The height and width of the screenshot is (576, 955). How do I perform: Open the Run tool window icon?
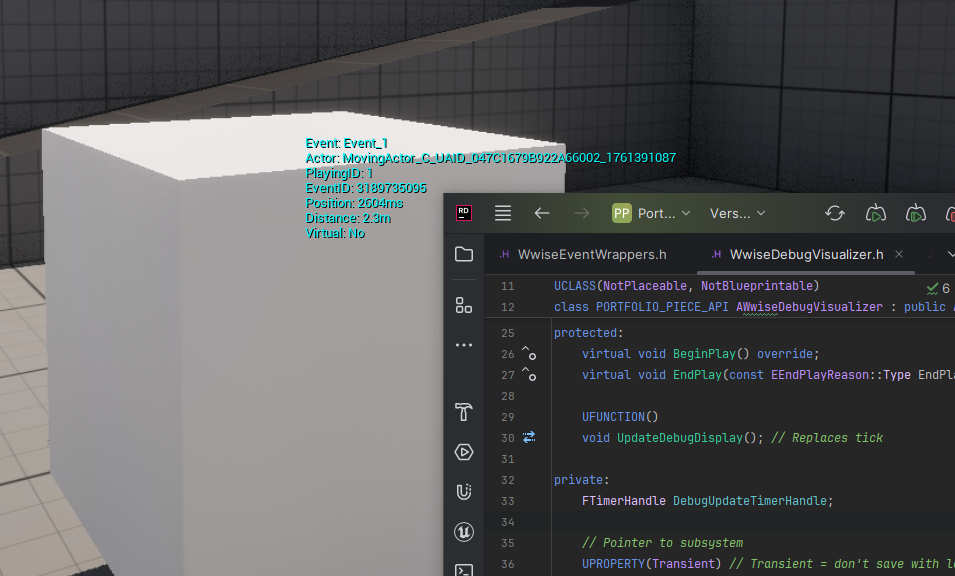point(464,452)
